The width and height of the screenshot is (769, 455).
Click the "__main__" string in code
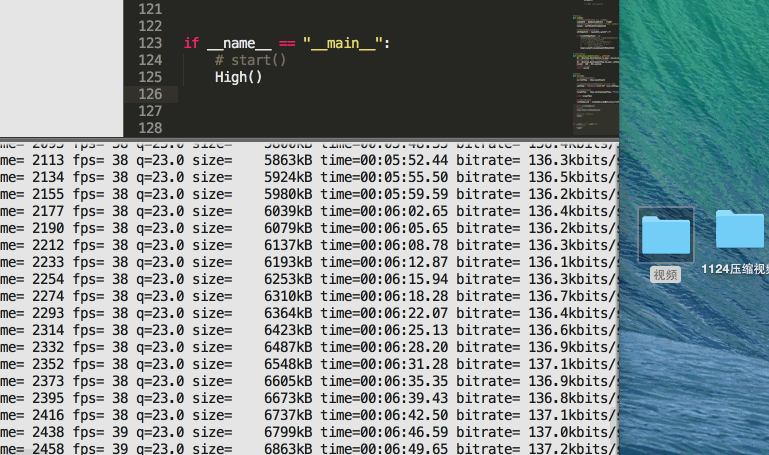coord(344,43)
